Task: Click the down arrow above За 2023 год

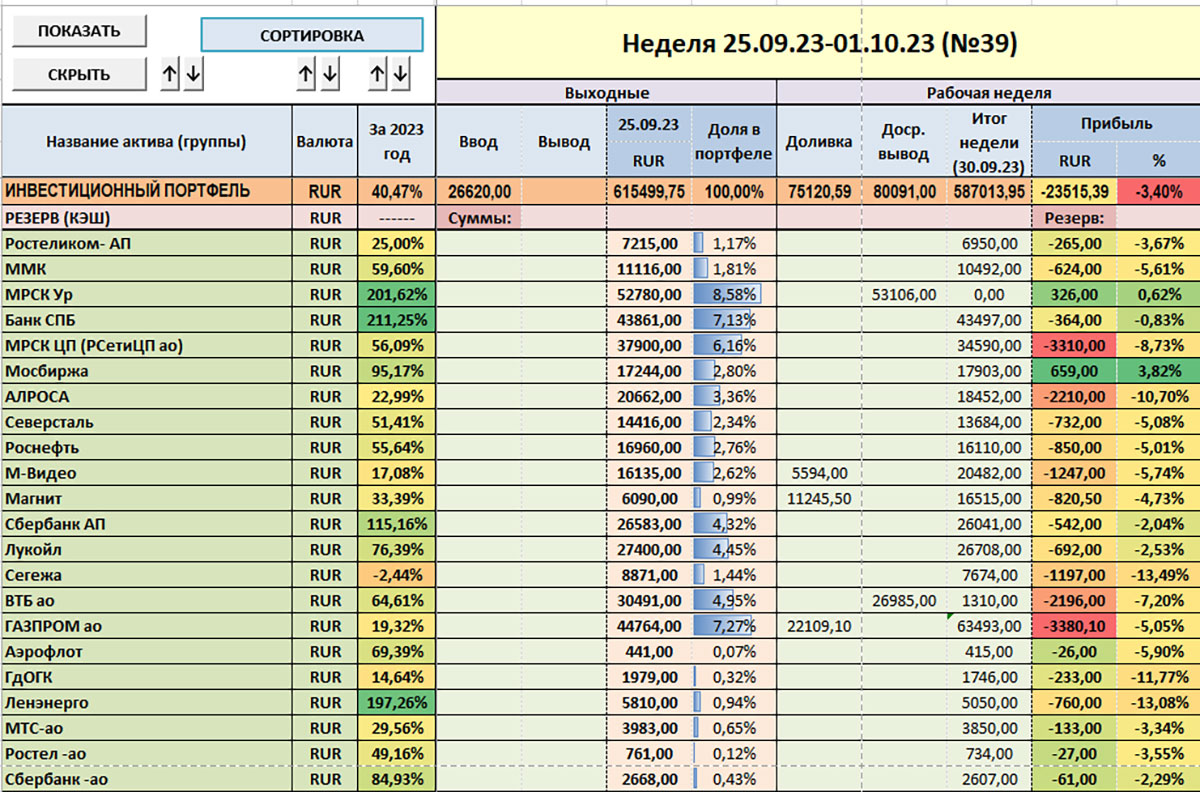Action: pos(401,73)
